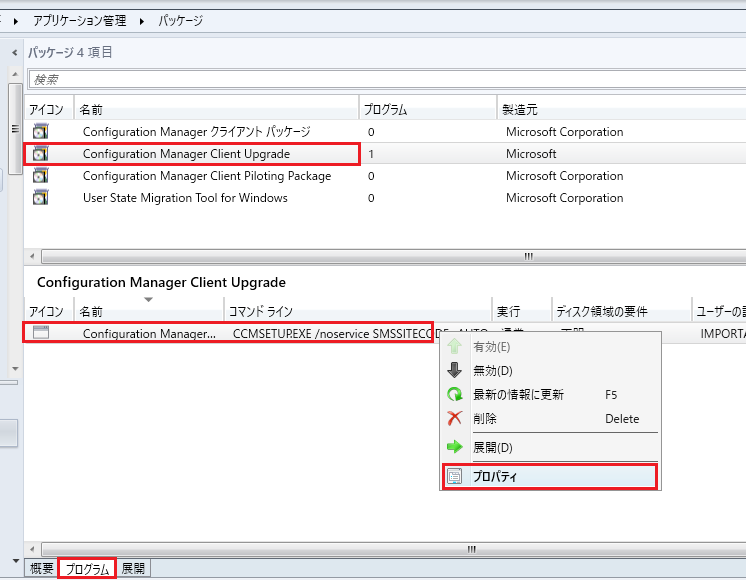
Task: Click the navigation pane vertical scrollbar thumb
Action: coord(15,129)
